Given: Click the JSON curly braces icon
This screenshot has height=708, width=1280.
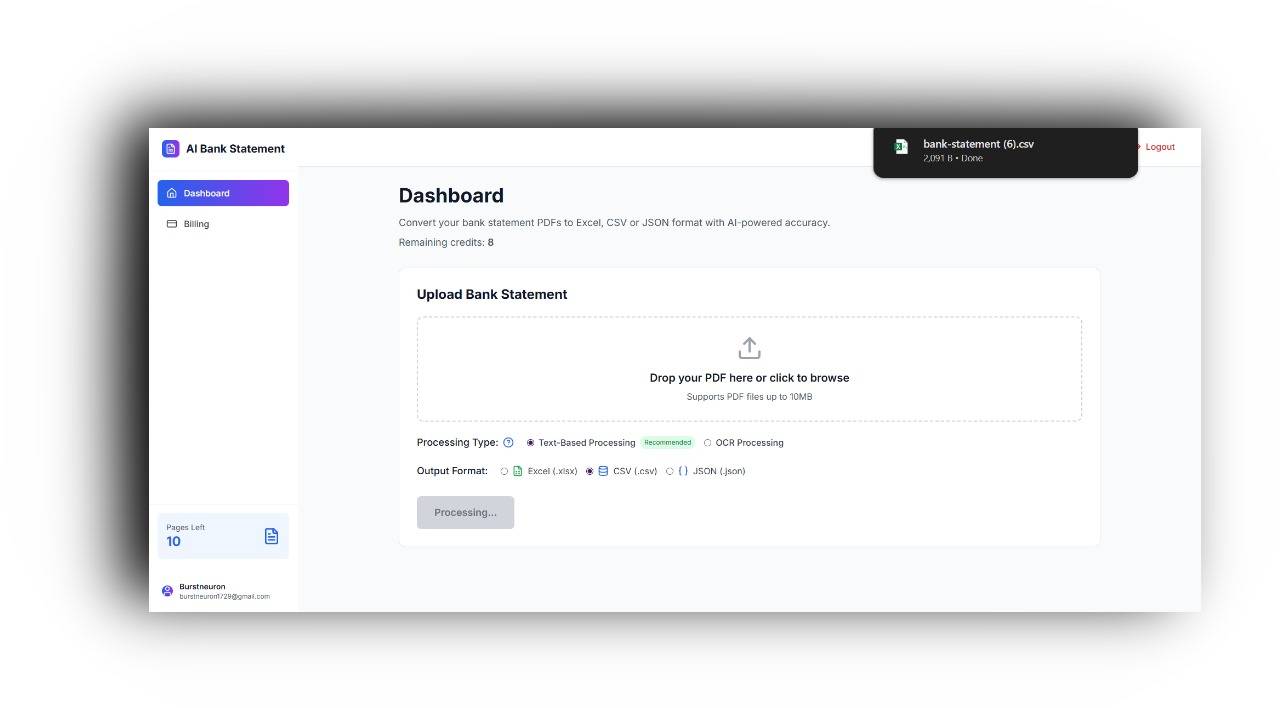Looking at the screenshot, I should (x=683, y=471).
